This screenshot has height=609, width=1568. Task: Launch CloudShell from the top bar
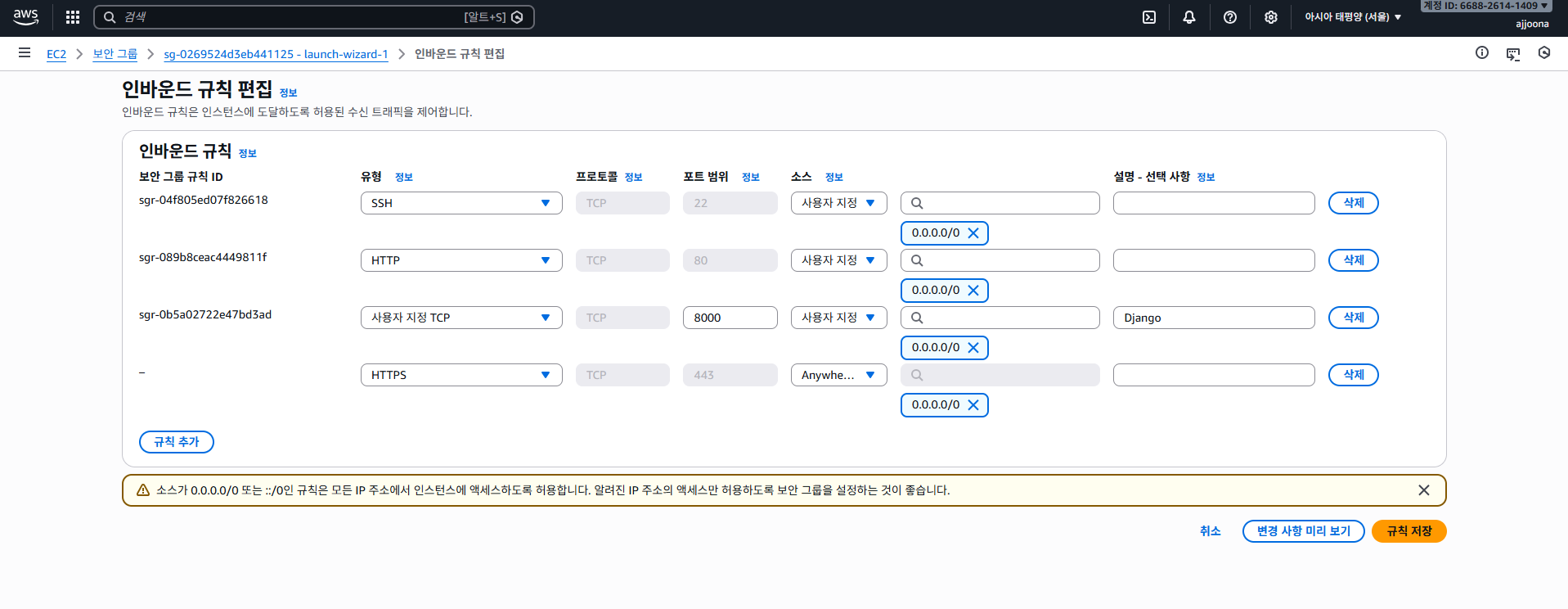1148,17
